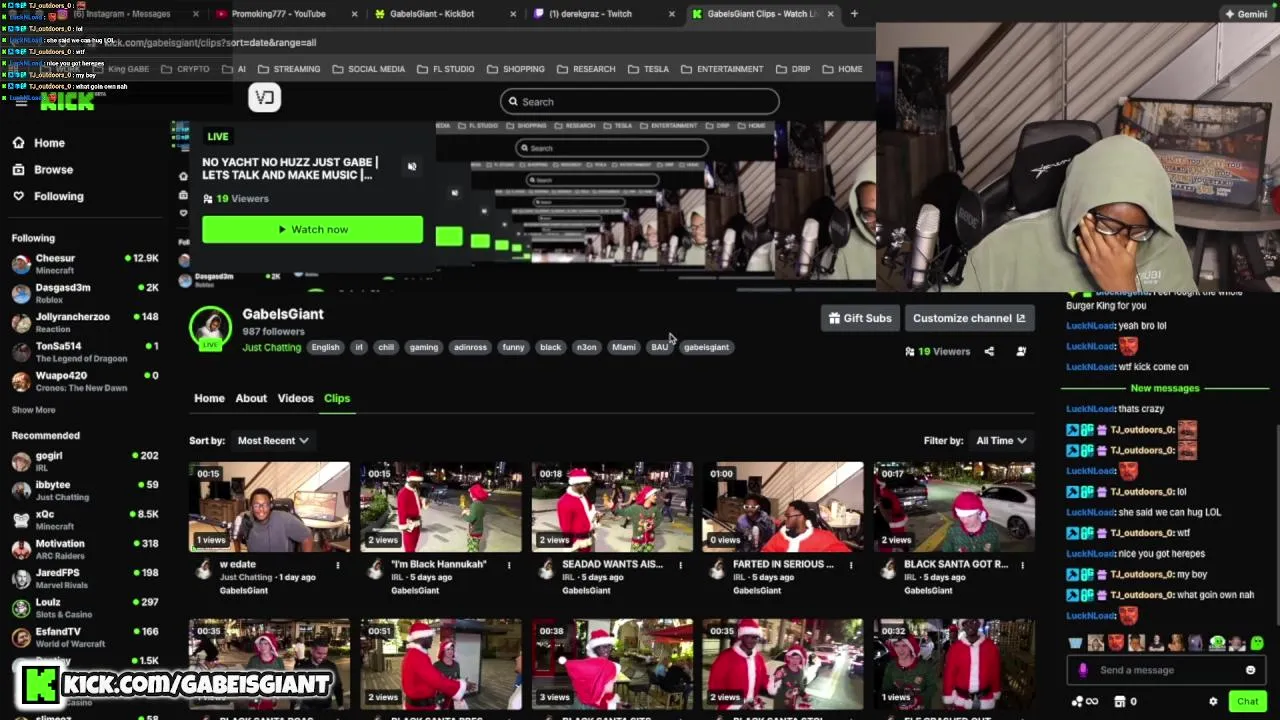The image size is (1280, 720).
Task: Open RESEARCH bookmarks folder dropdown
Action: (x=585, y=69)
